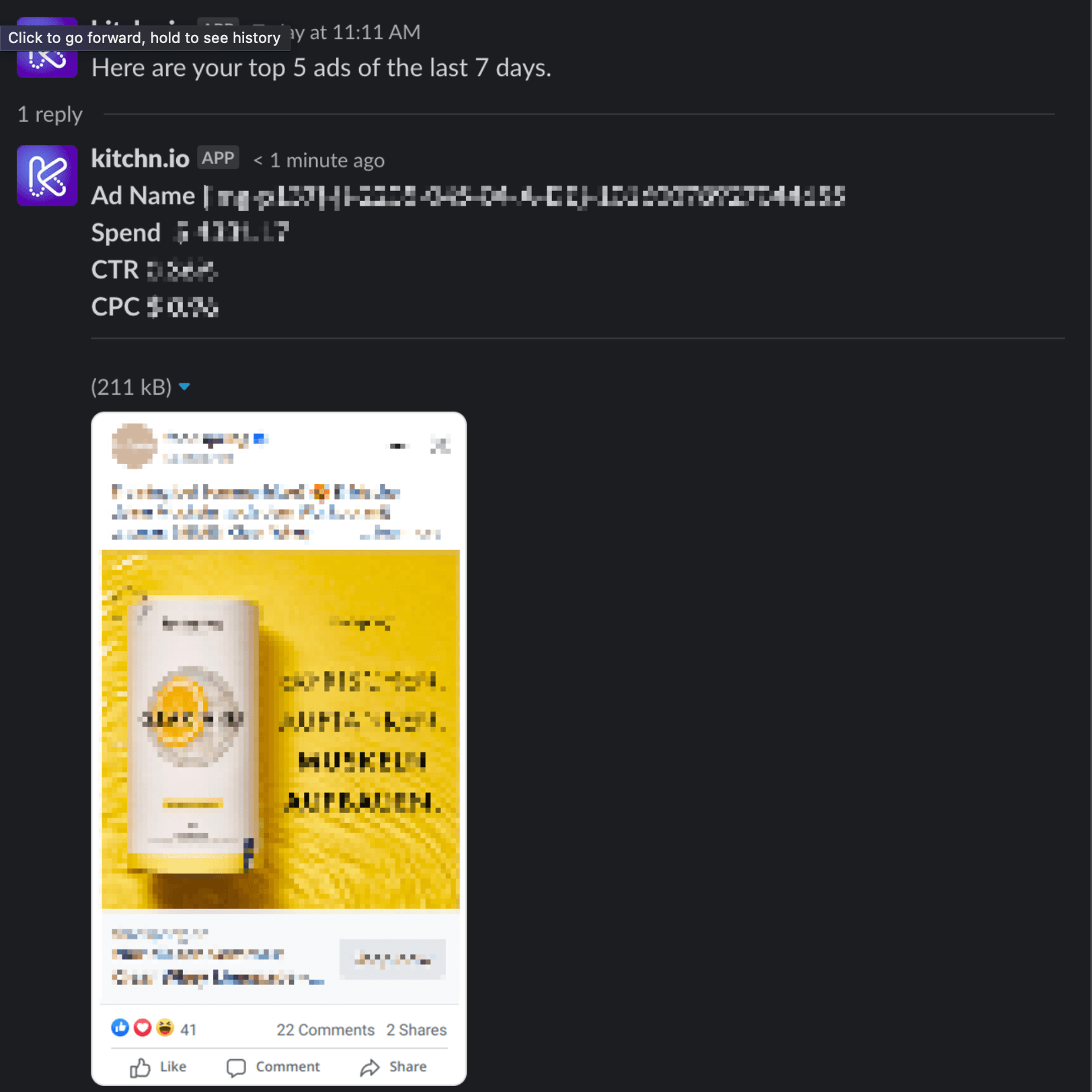The image size is (1092, 1092).
Task: Open the '< 1 minute ago' timestamp
Action: click(319, 160)
